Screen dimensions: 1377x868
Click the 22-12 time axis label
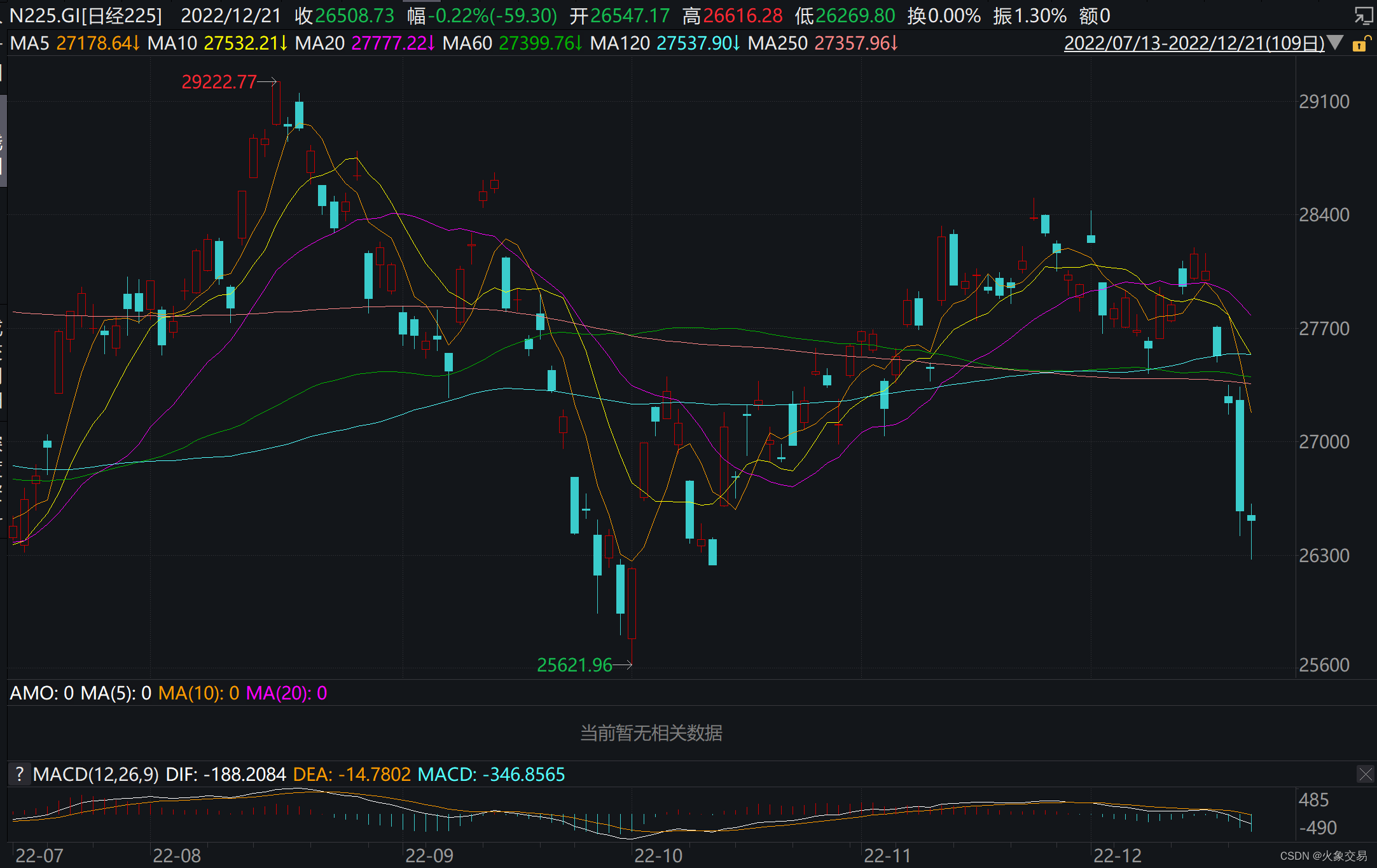1117,855
